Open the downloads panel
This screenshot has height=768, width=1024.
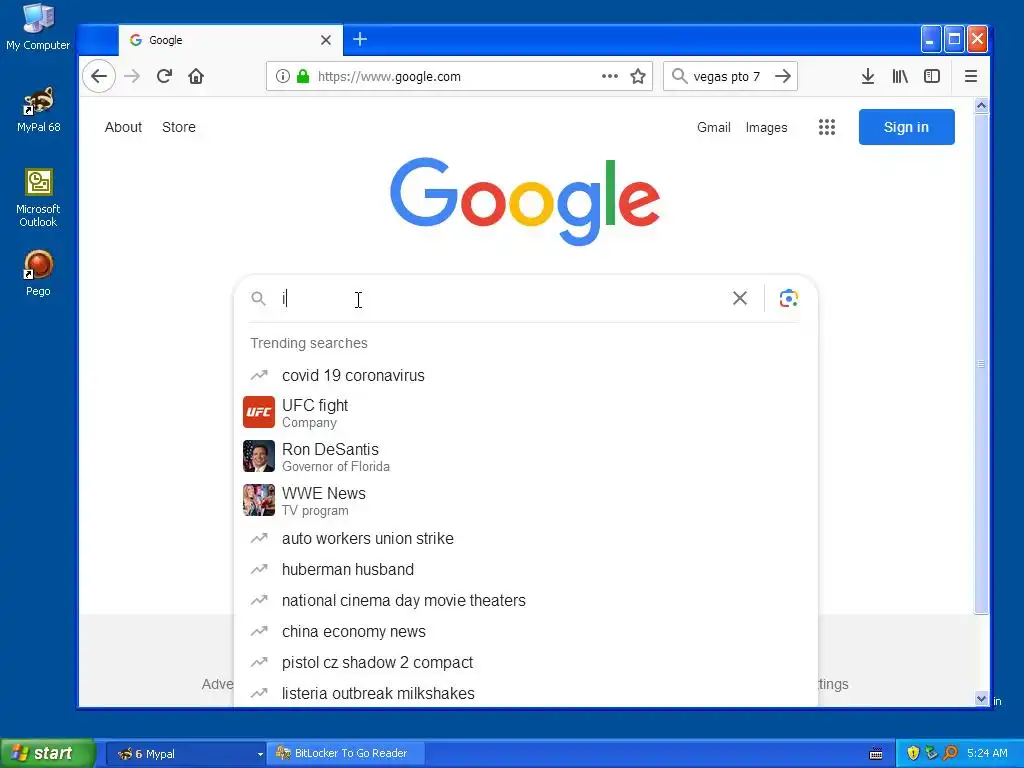pyautogui.click(x=868, y=76)
